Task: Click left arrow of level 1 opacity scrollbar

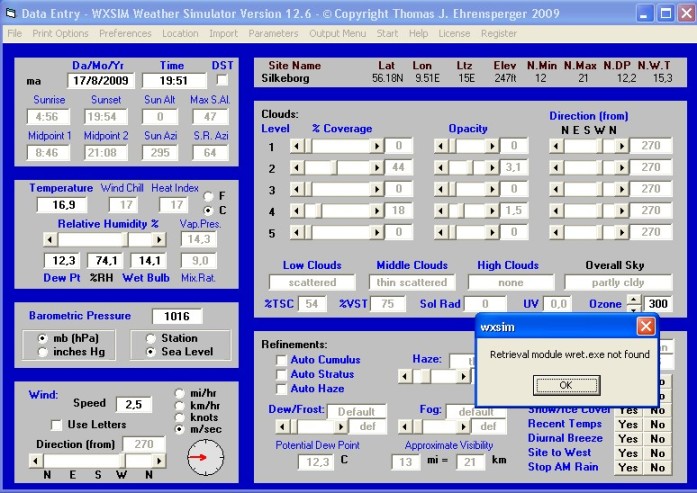Action: coord(441,146)
